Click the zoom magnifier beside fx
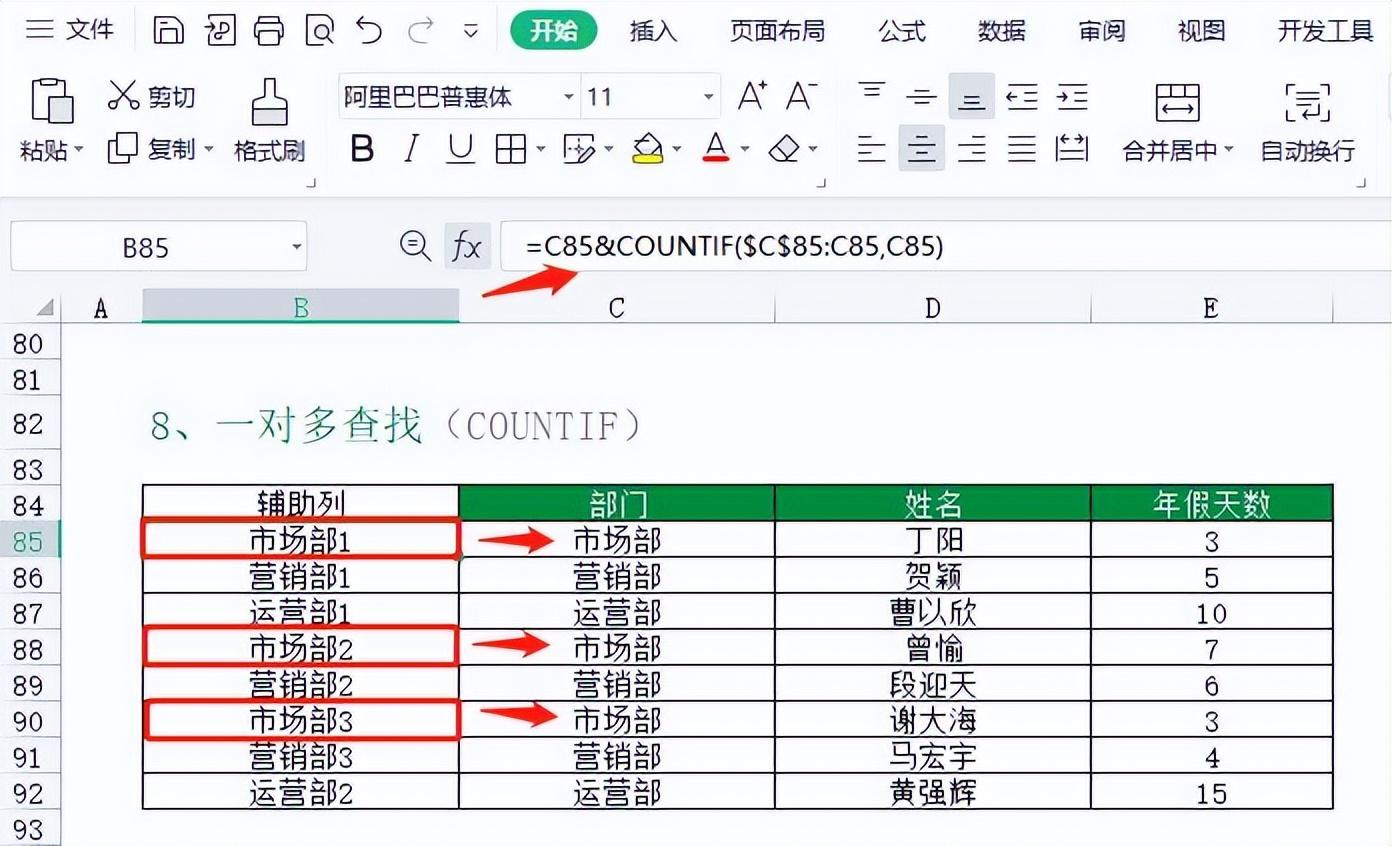 click(415, 245)
